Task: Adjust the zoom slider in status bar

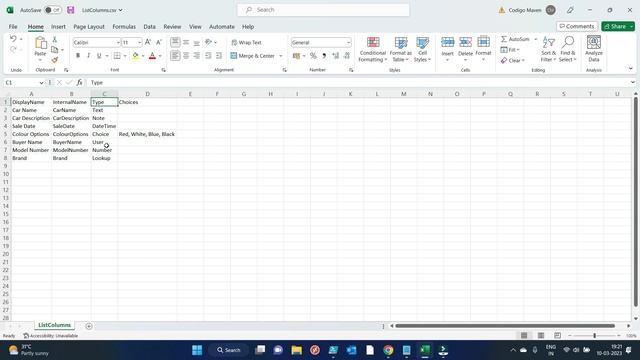Action: coord(594,336)
